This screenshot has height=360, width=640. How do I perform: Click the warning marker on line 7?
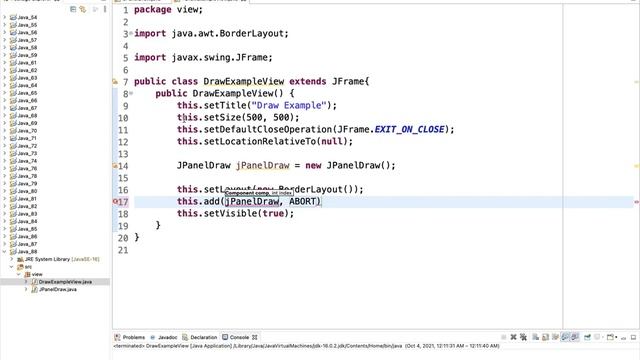[x=115, y=82]
